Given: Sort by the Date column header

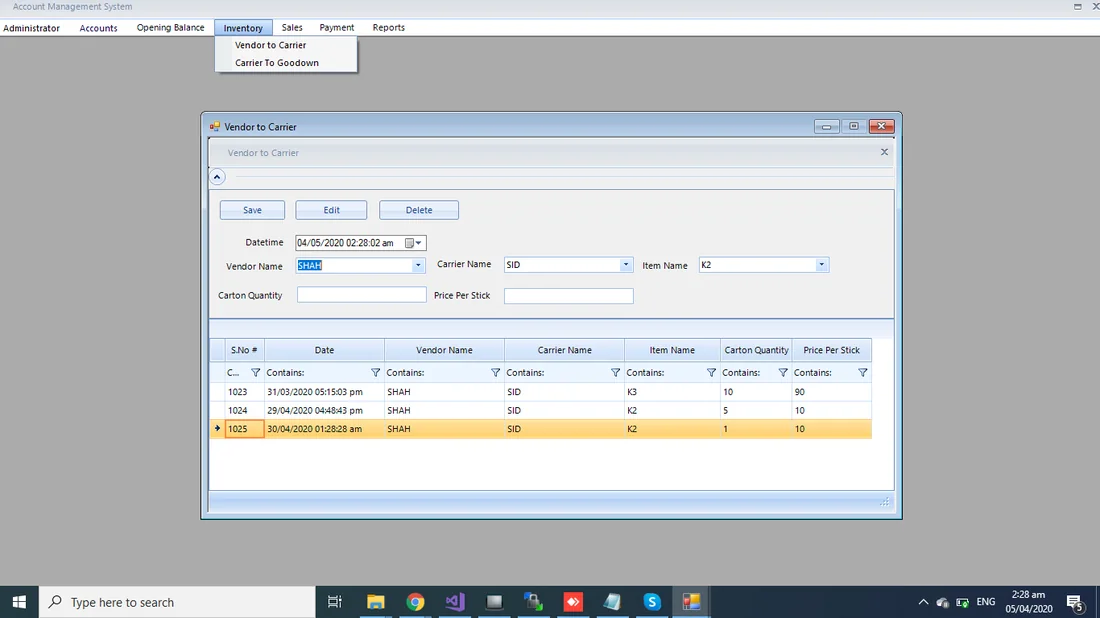Looking at the screenshot, I should coord(324,350).
